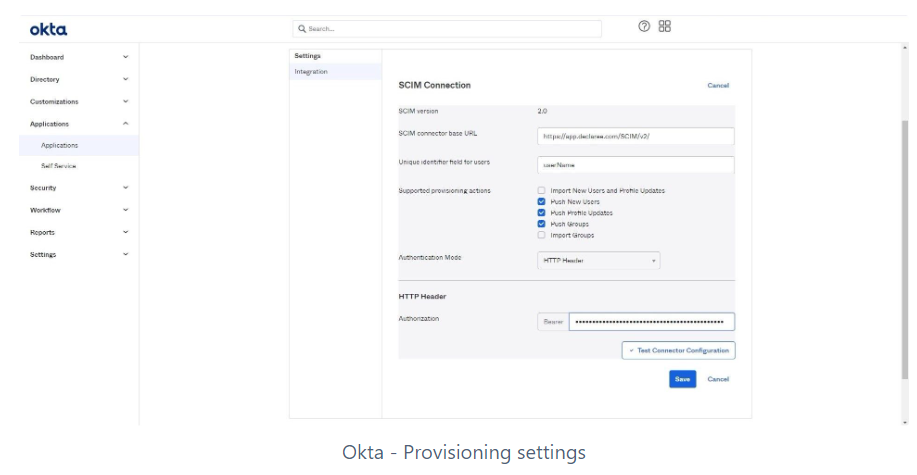Open Self Service in sidebar

click(58, 166)
